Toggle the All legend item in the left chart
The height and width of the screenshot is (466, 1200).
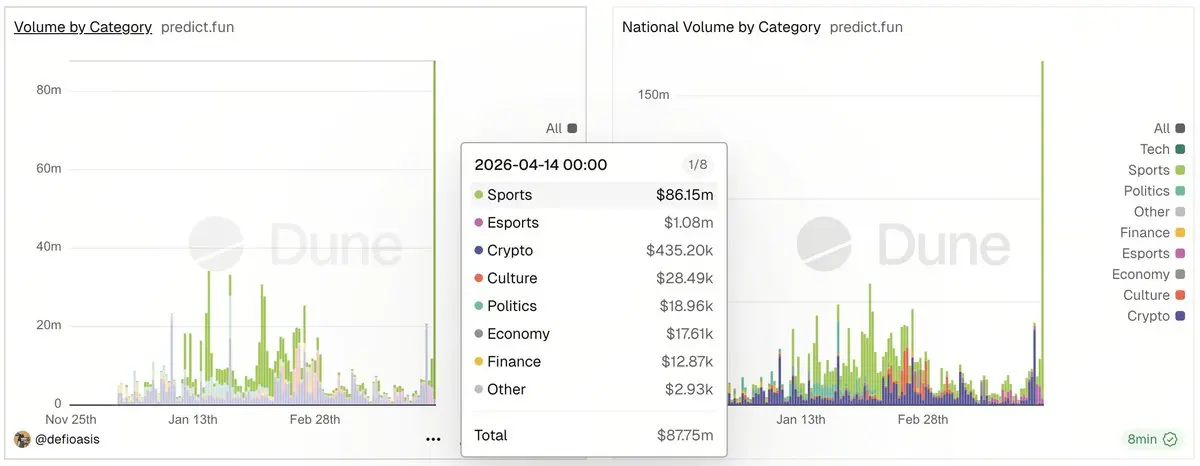[x=561, y=128]
